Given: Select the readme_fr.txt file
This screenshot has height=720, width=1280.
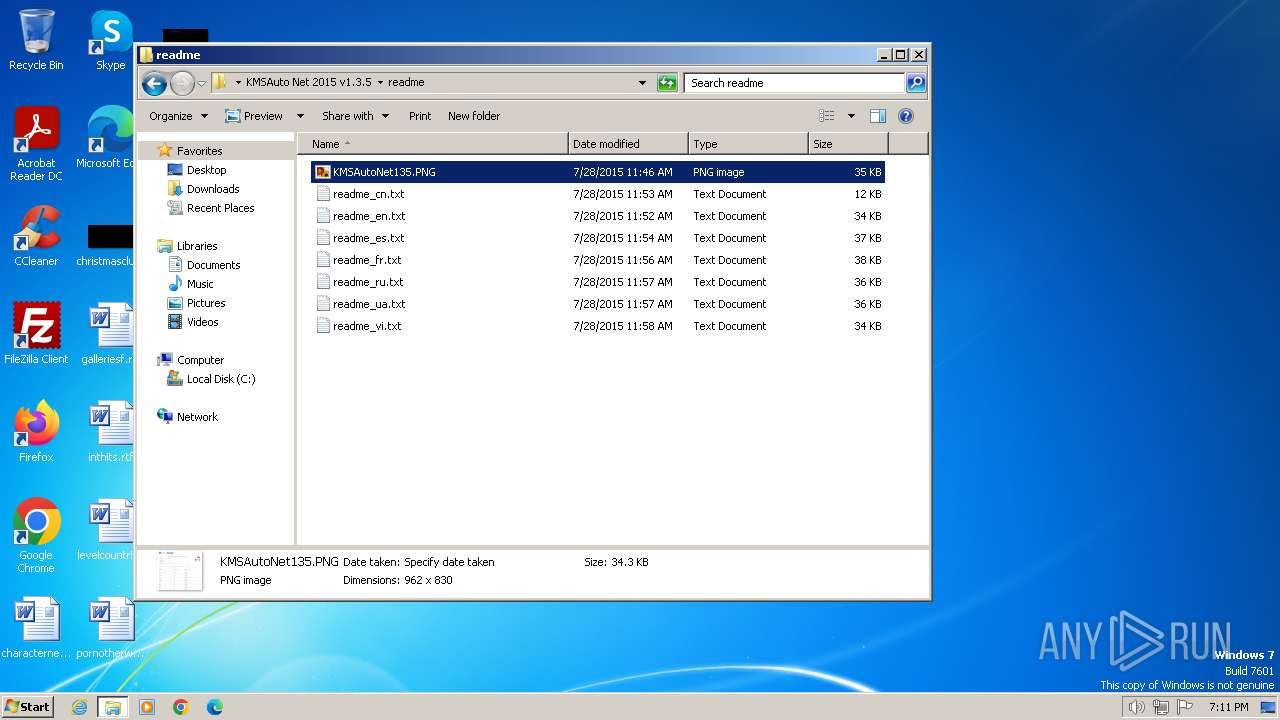Looking at the screenshot, I should [x=598, y=260].
